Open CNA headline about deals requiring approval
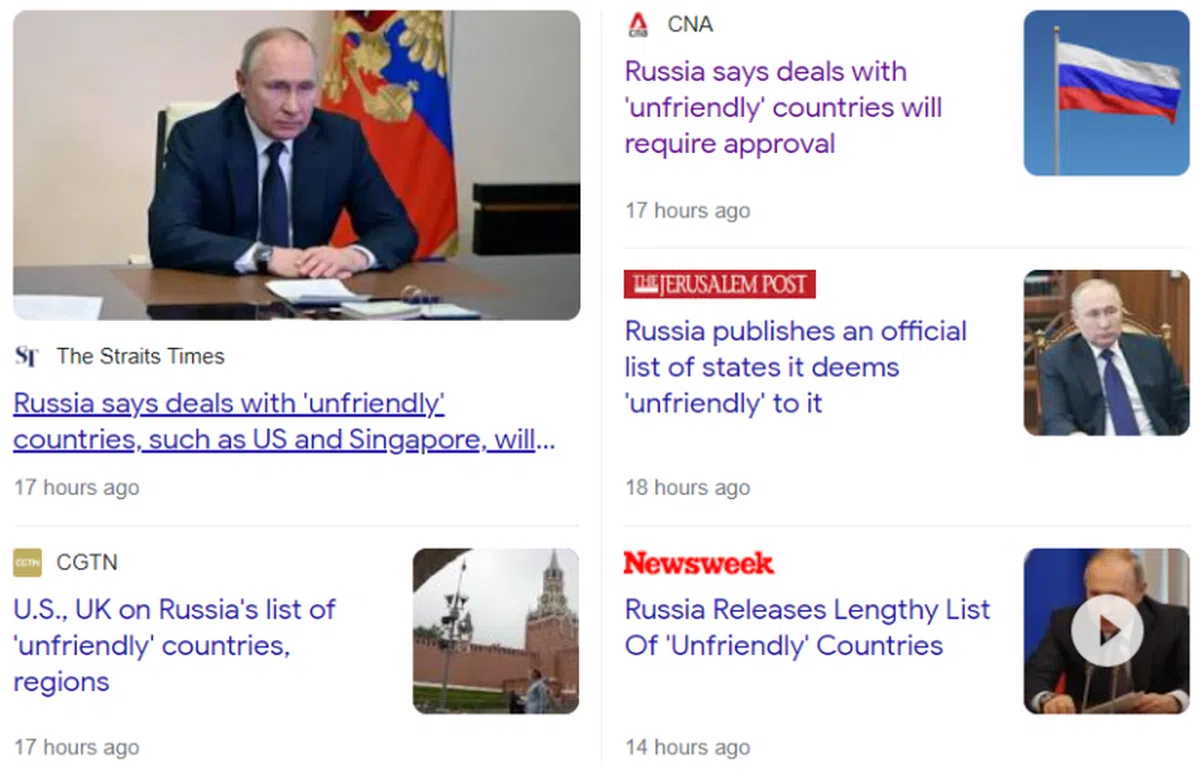The image size is (1200, 769). click(784, 108)
